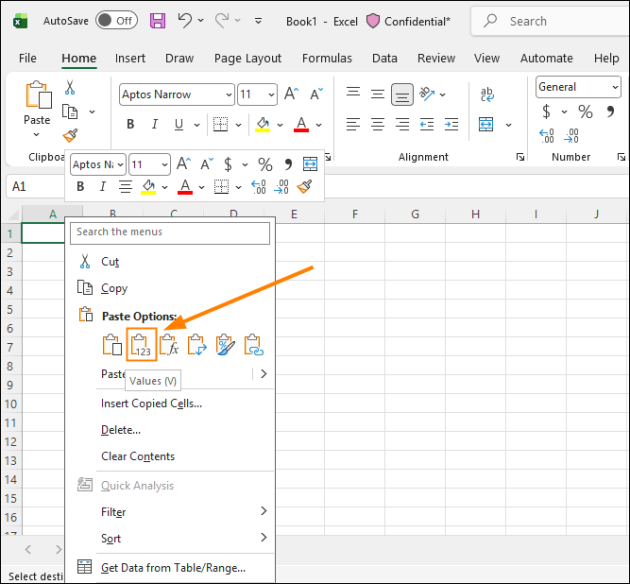Viewport: 630px width, 584px height.
Task: Click ribbon Increase Decimal icon
Action: point(546,136)
